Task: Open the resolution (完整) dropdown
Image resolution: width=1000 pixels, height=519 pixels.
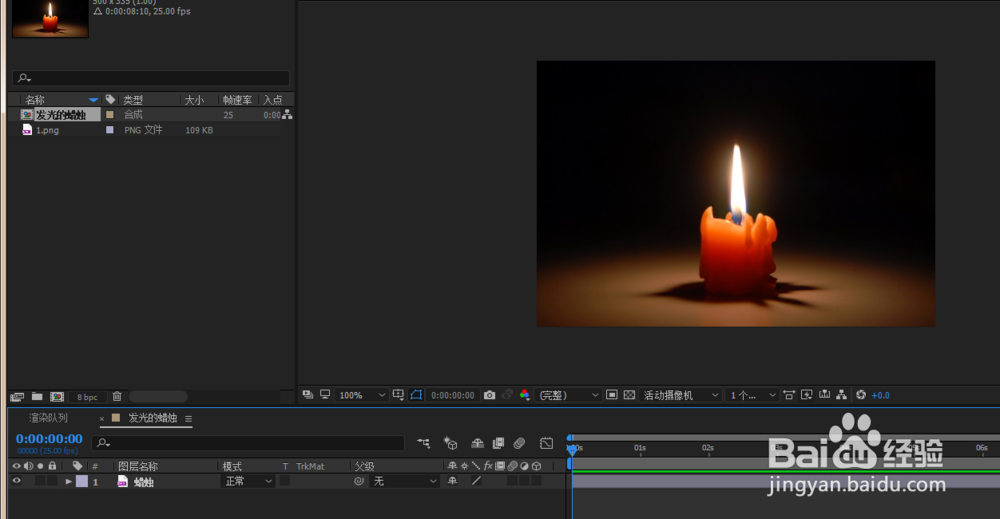Action: [568, 395]
